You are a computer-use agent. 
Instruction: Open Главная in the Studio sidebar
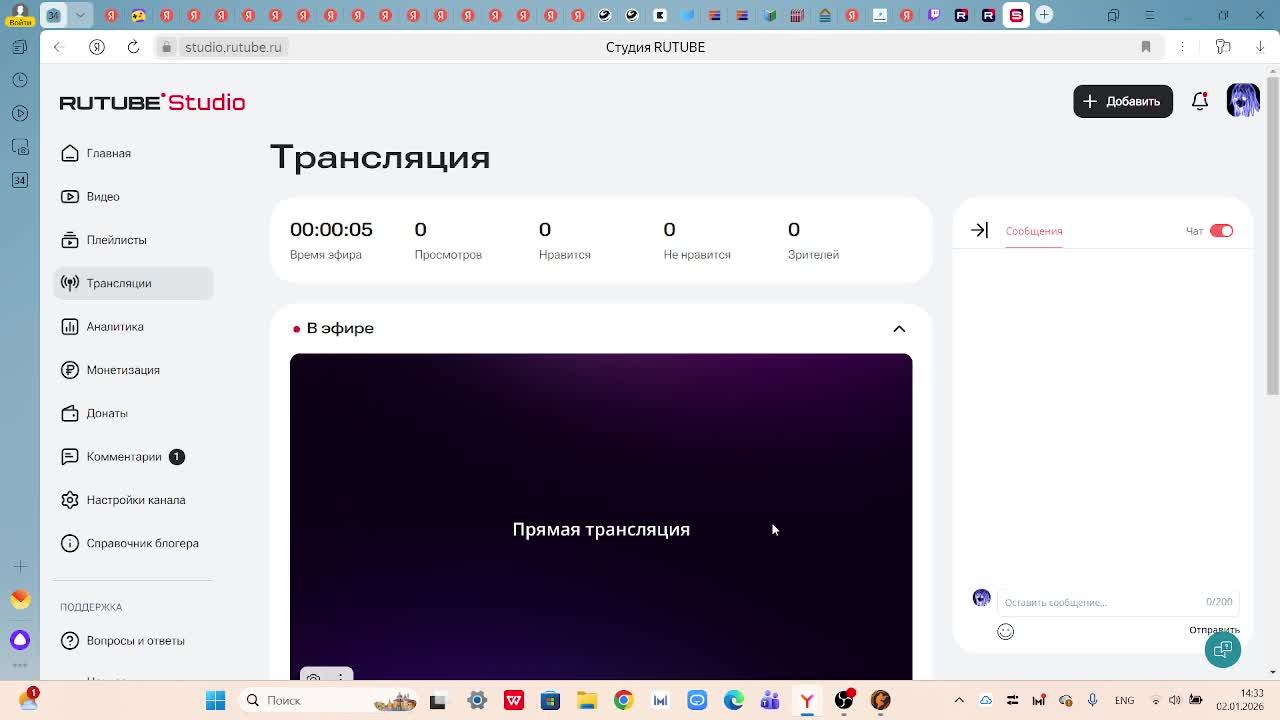96,153
